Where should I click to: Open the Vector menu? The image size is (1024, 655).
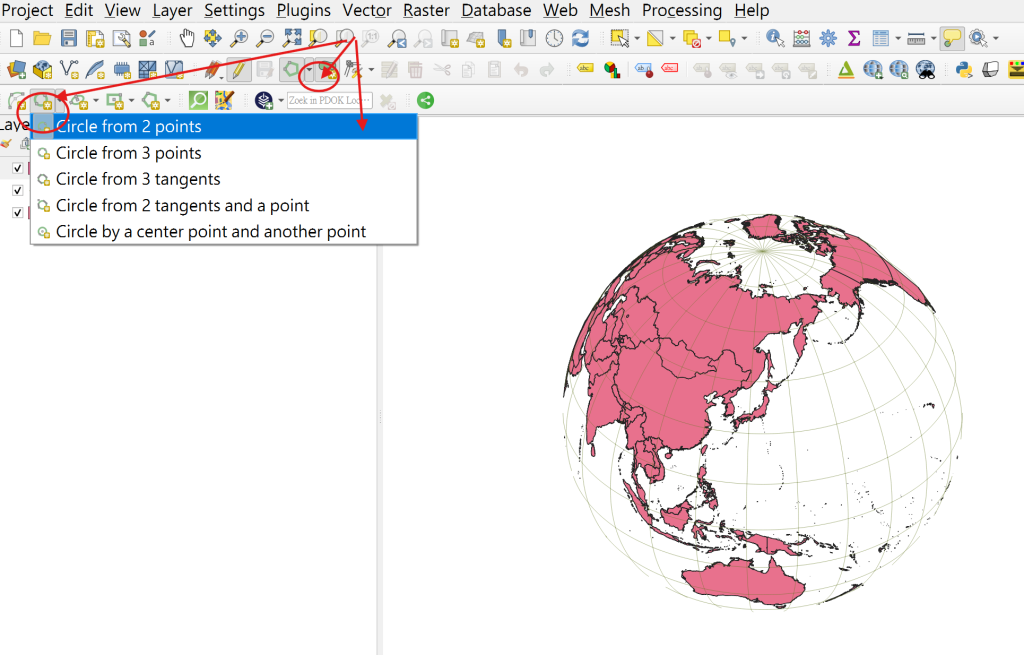367,10
